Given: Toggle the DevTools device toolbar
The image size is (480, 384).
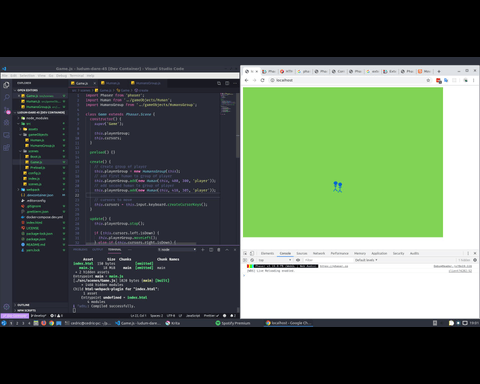Looking at the screenshot, I should [x=252, y=253].
